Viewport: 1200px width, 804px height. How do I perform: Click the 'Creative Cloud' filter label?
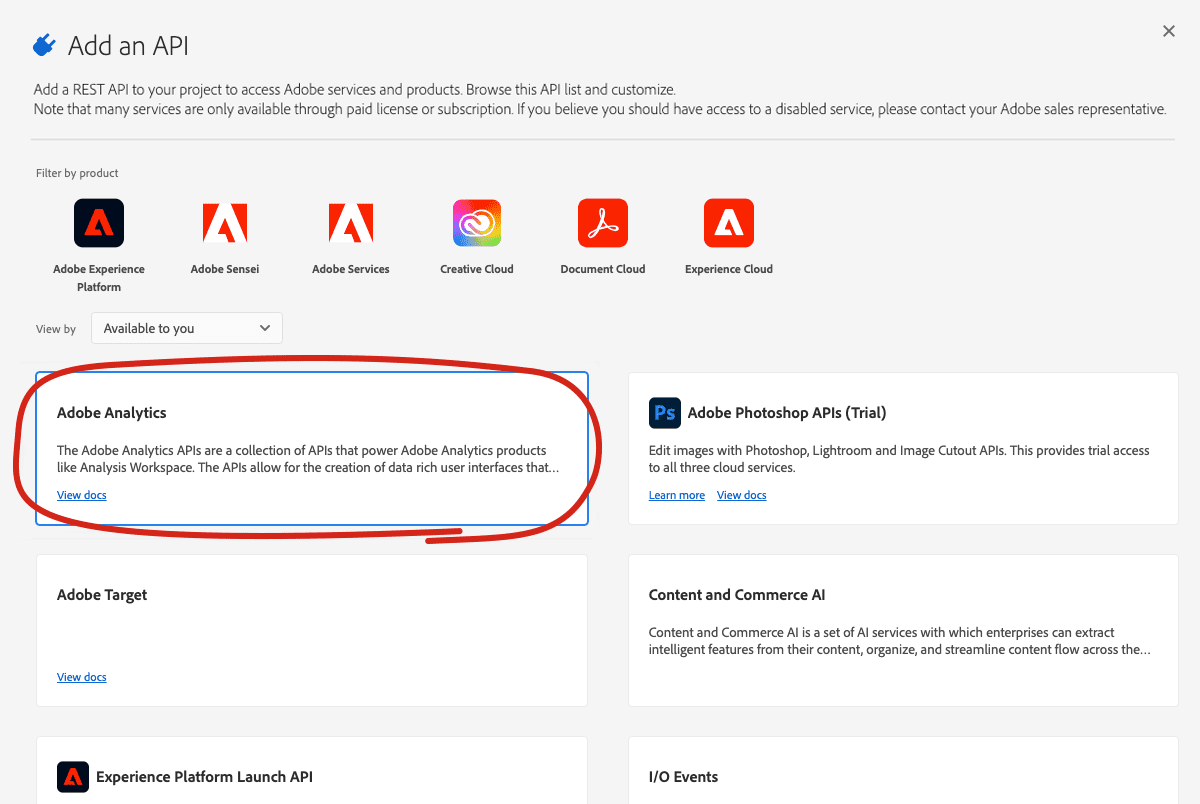click(477, 269)
